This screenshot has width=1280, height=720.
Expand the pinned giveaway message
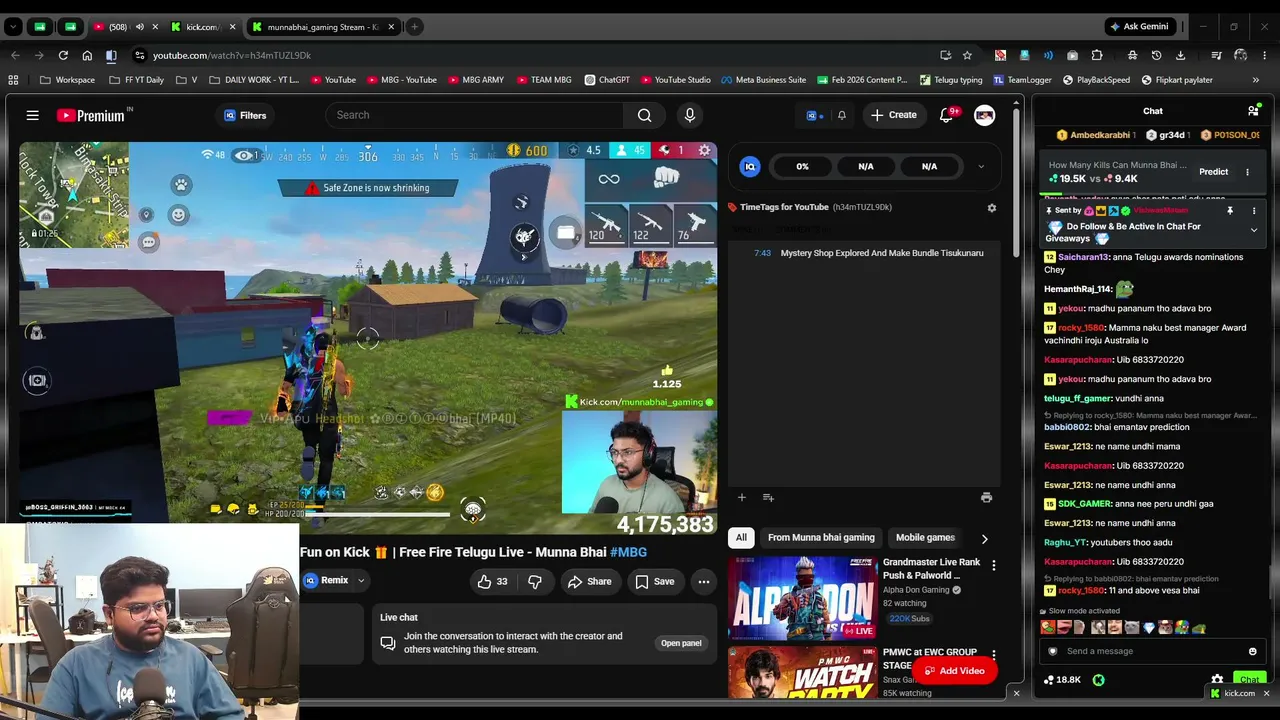tap(1254, 230)
